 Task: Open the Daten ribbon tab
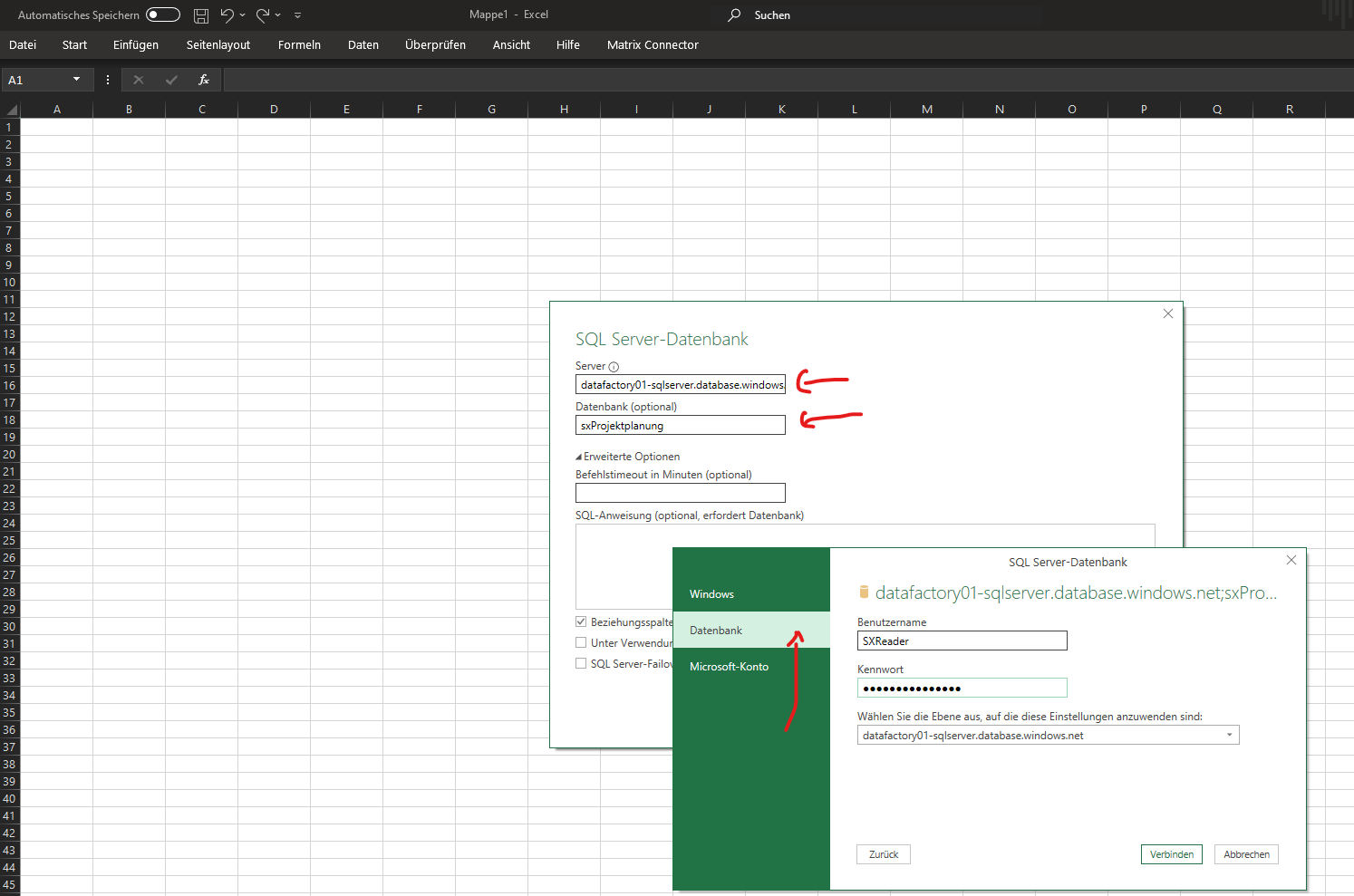(363, 44)
